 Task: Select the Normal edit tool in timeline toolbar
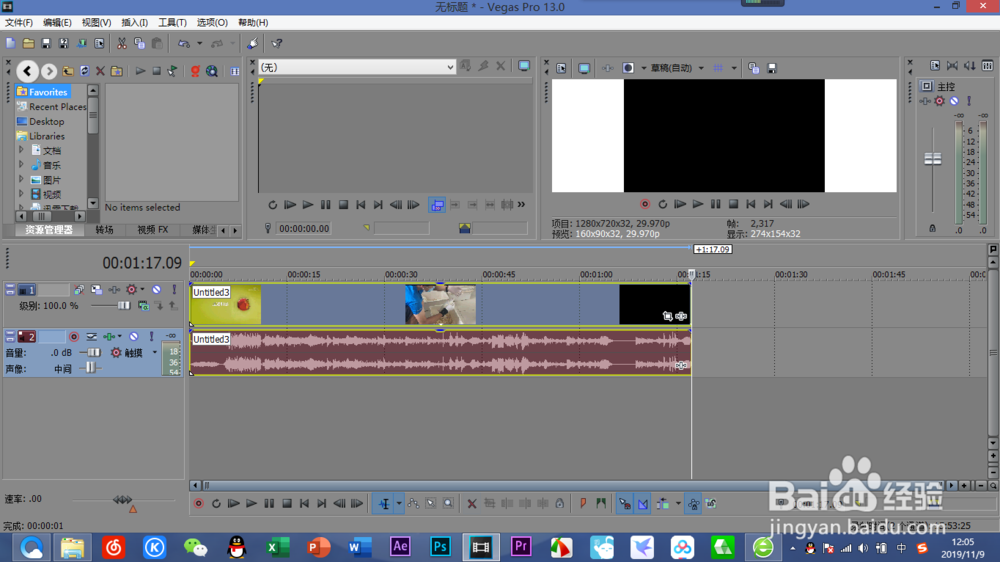385,503
